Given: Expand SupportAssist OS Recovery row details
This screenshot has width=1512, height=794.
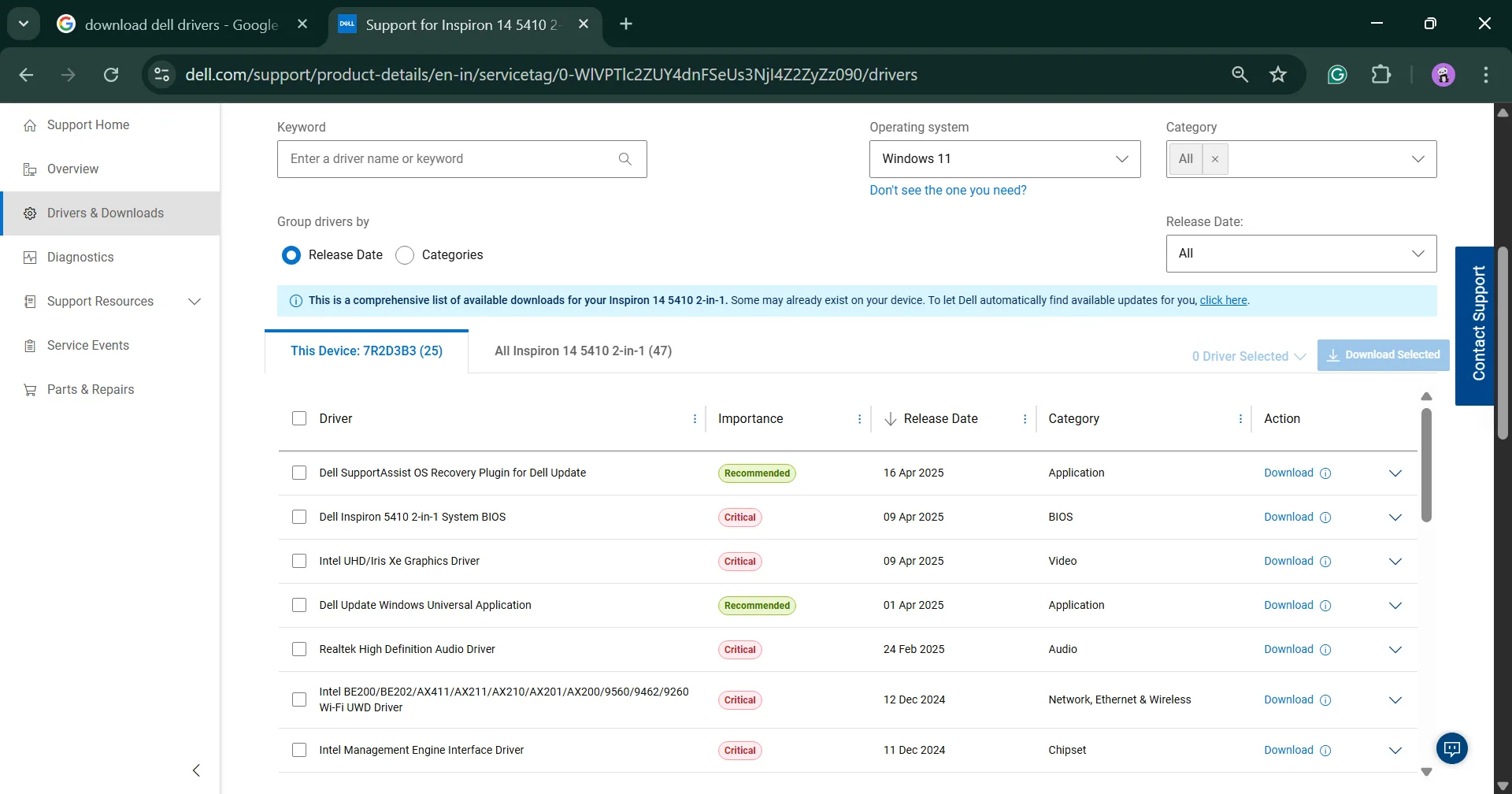Looking at the screenshot, I should (1395, 473).
